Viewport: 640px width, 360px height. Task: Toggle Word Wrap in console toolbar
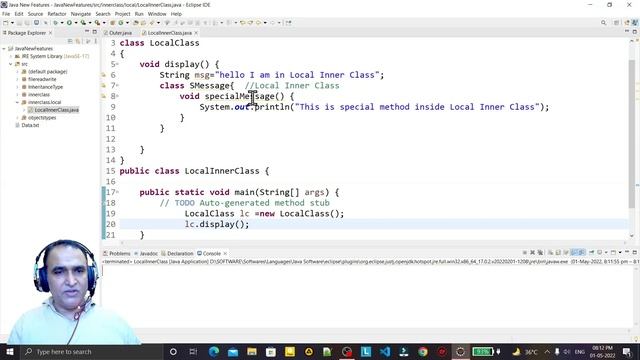566,253
